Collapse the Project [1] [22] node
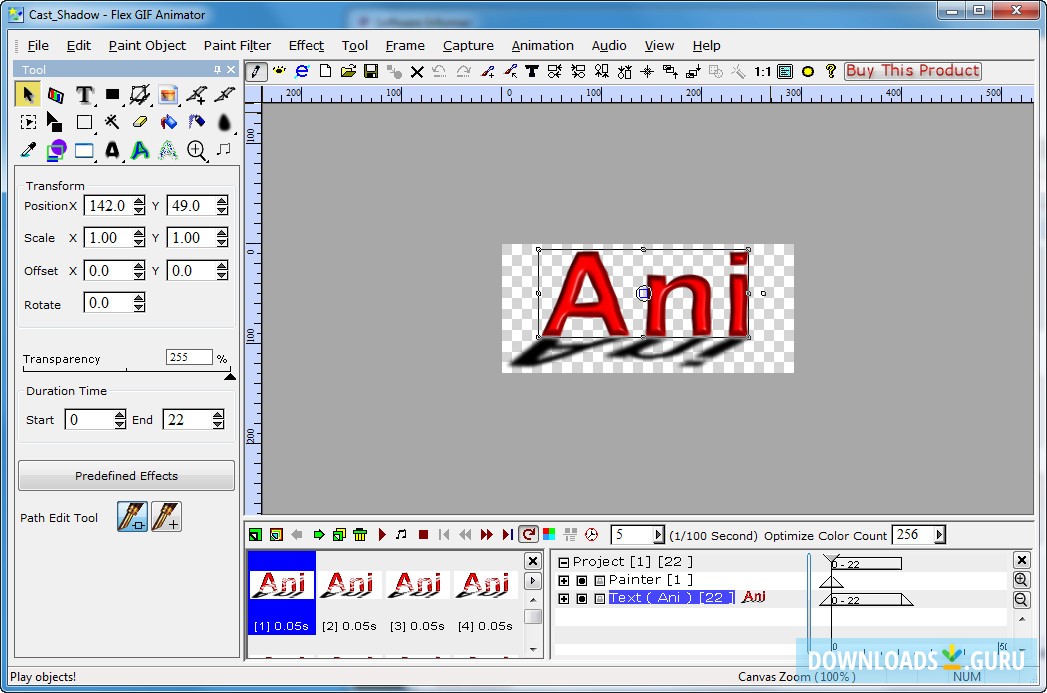 click(563, 561)
